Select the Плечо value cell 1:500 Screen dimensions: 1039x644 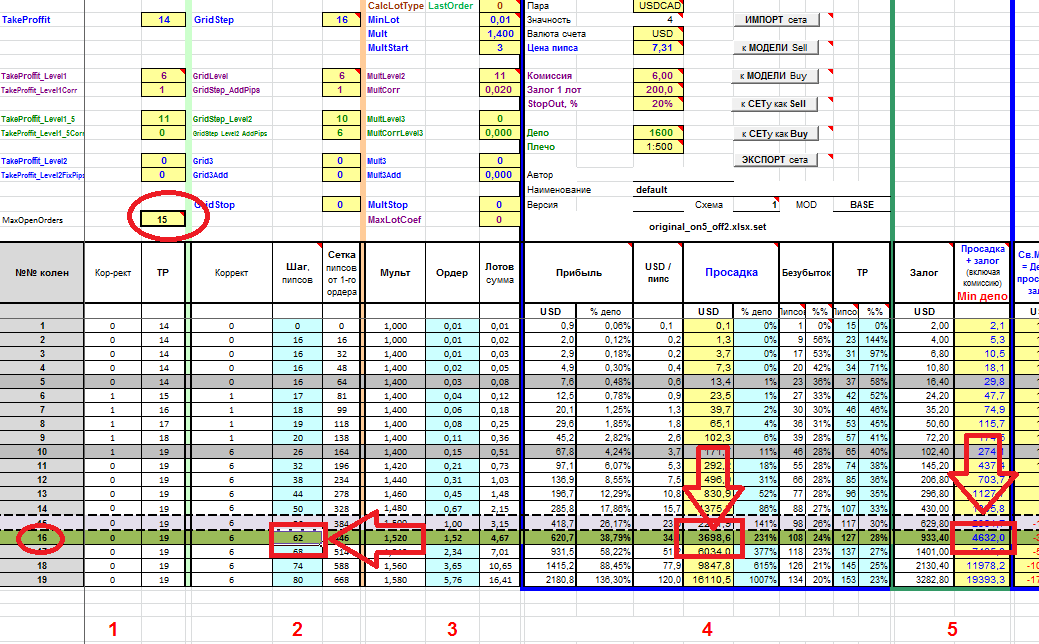point(659,146)
